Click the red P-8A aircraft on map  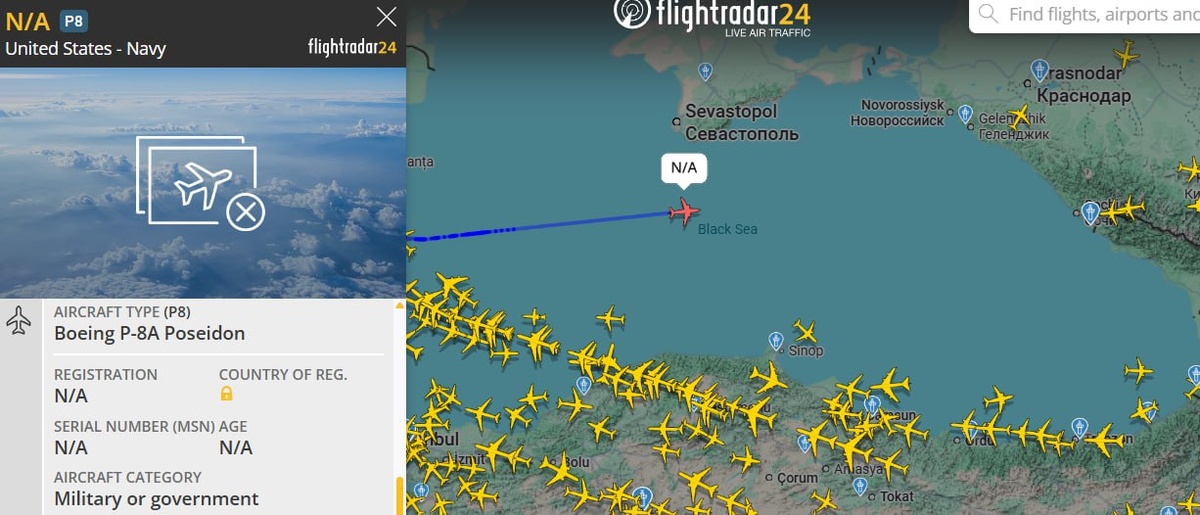[x=685, y=211]
